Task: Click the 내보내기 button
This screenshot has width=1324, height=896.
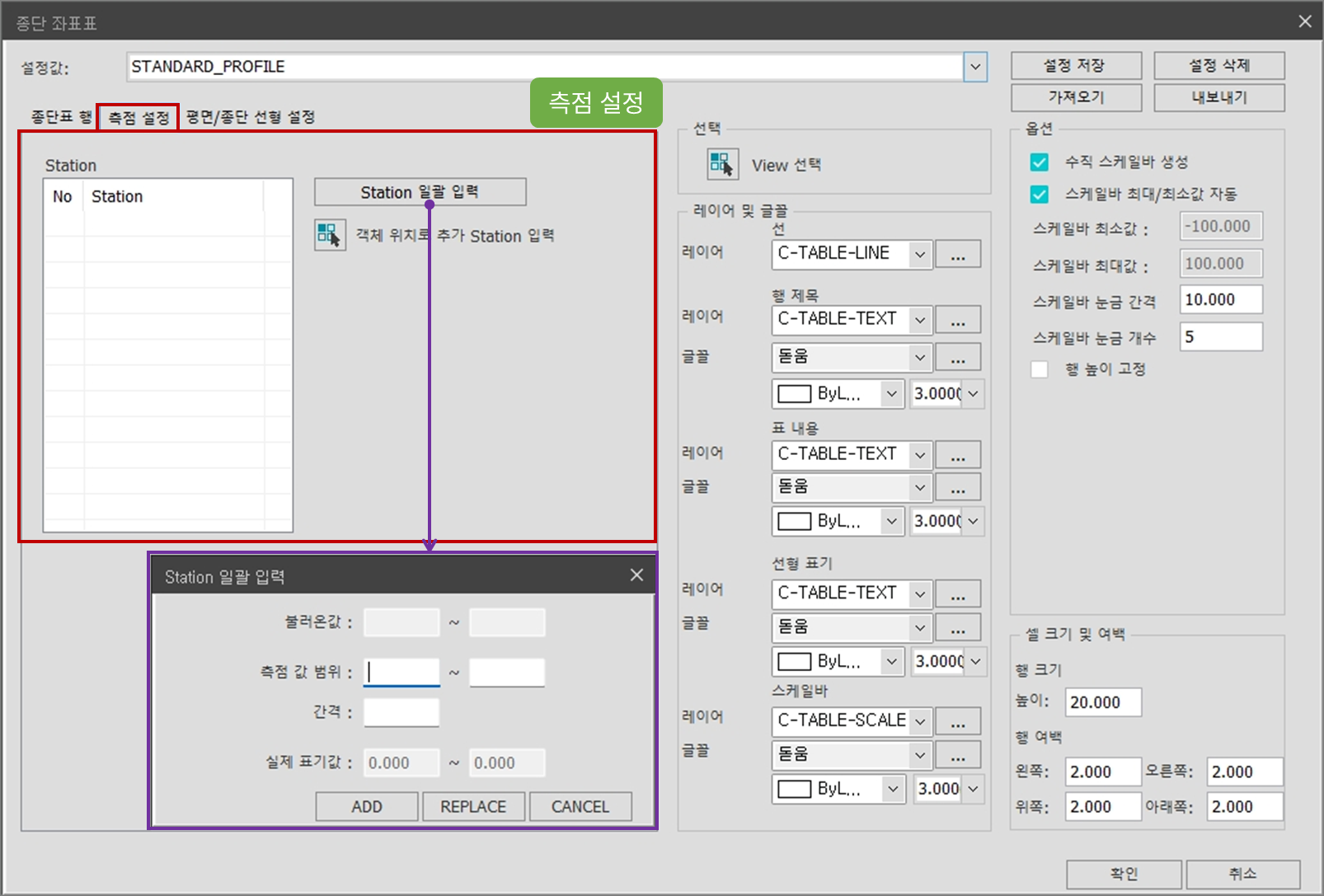Action: (x=1219, y=97)
